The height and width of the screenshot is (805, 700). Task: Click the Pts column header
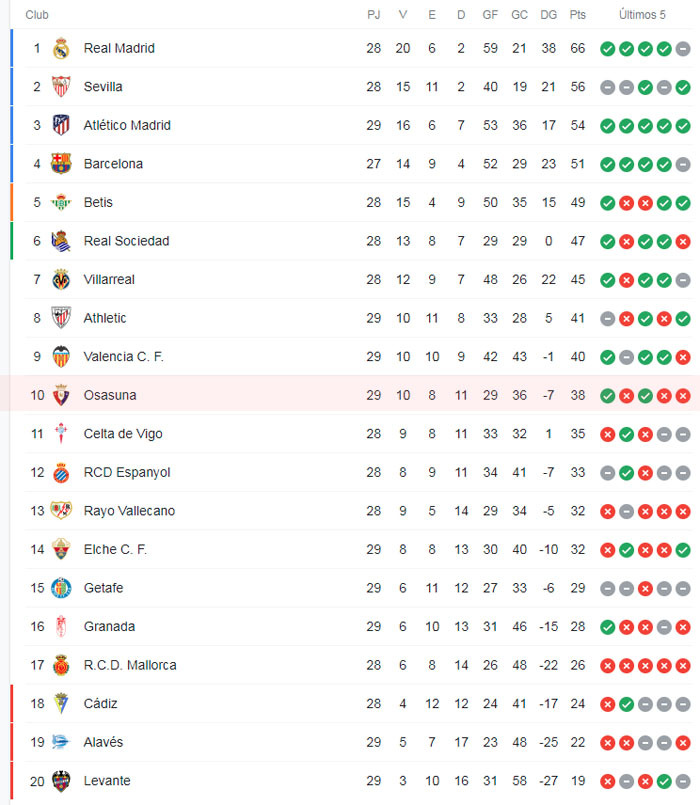pyautogui.click(x=578, y=15)
